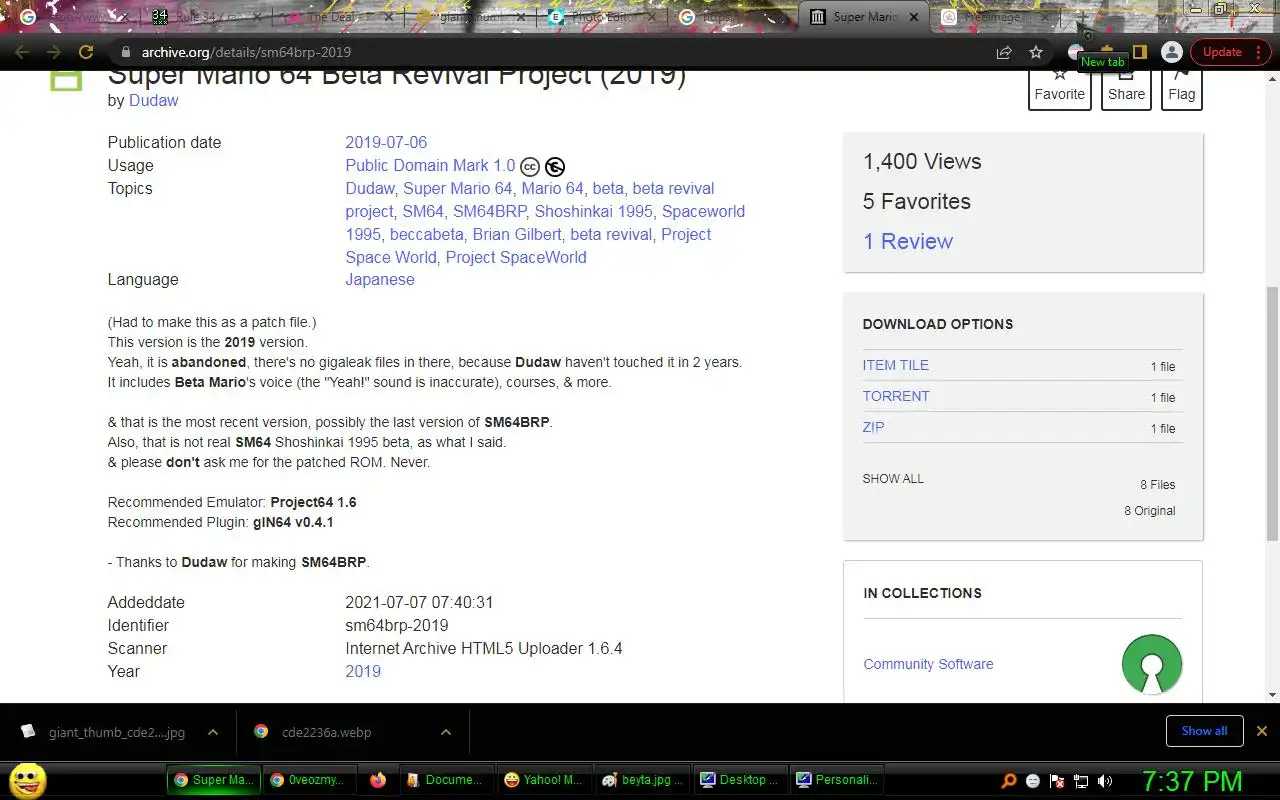The height and width of the screenshot is (800, 1280).
Task: Open uploader Dudaw's profile link
Action: pos(153,100)
